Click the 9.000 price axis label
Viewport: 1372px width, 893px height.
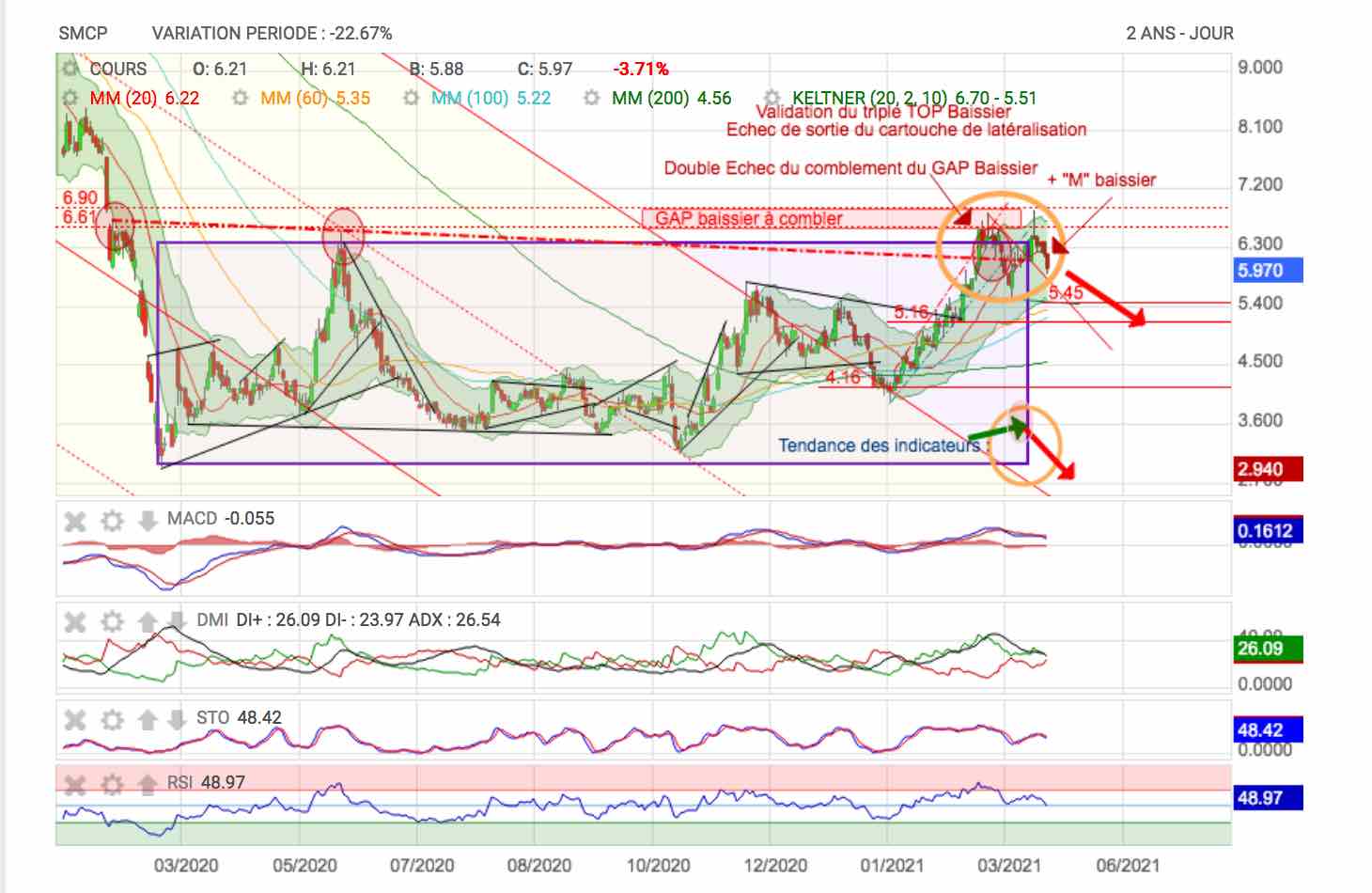(1260, 67)
